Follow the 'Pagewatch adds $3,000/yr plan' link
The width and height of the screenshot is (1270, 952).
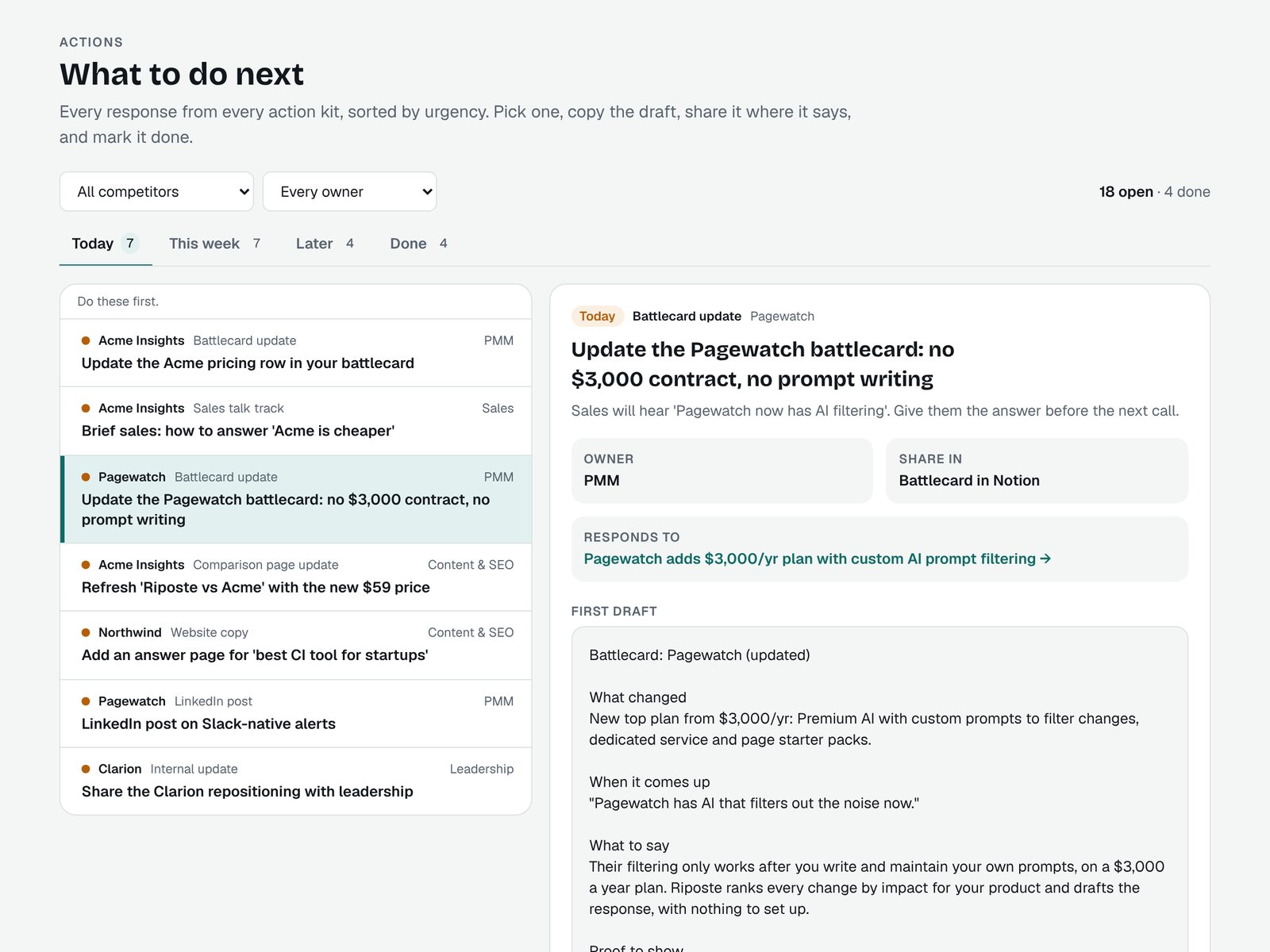tap(818, 559)
